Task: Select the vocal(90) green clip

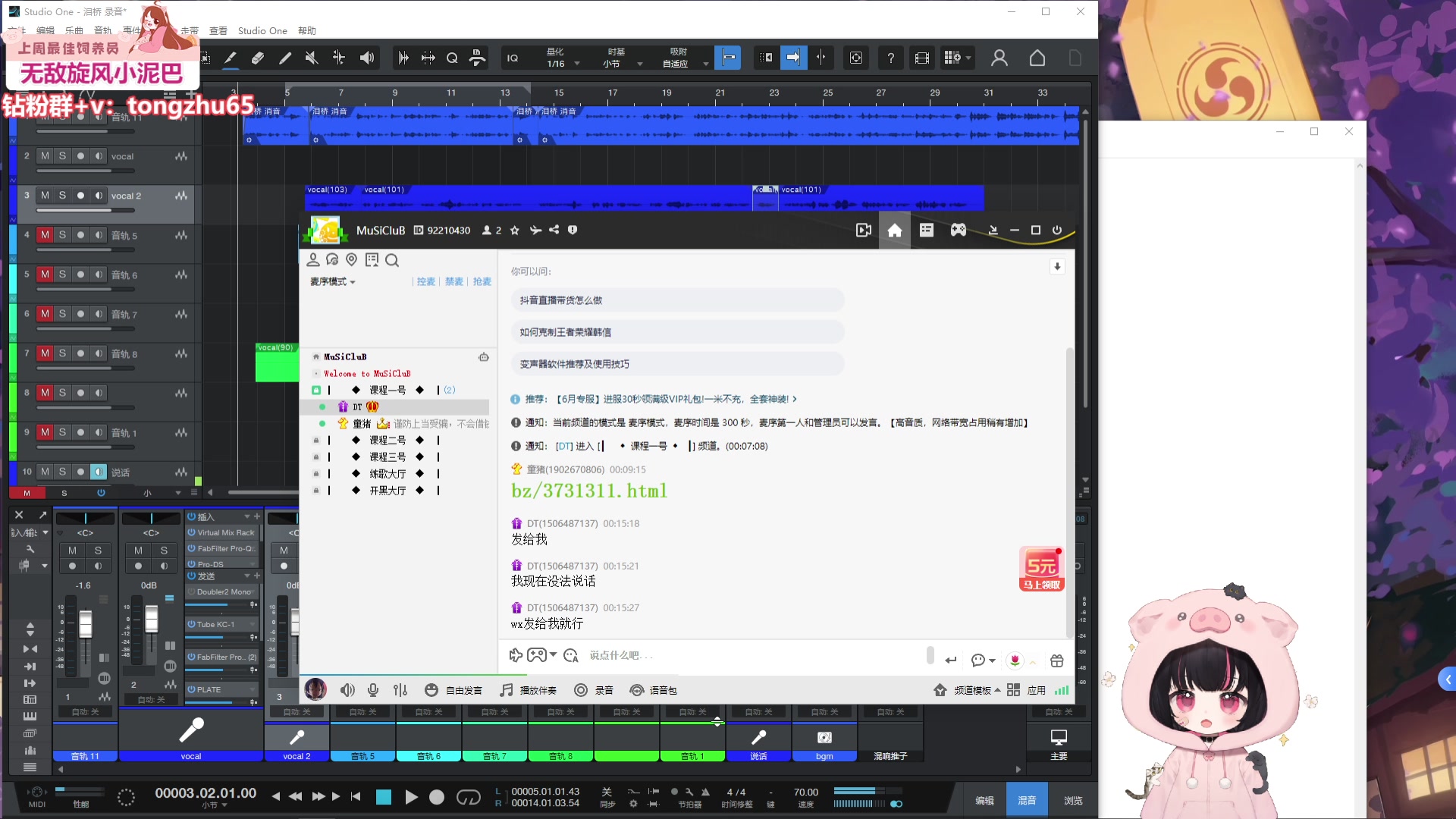Action: [x=277, y=362]
